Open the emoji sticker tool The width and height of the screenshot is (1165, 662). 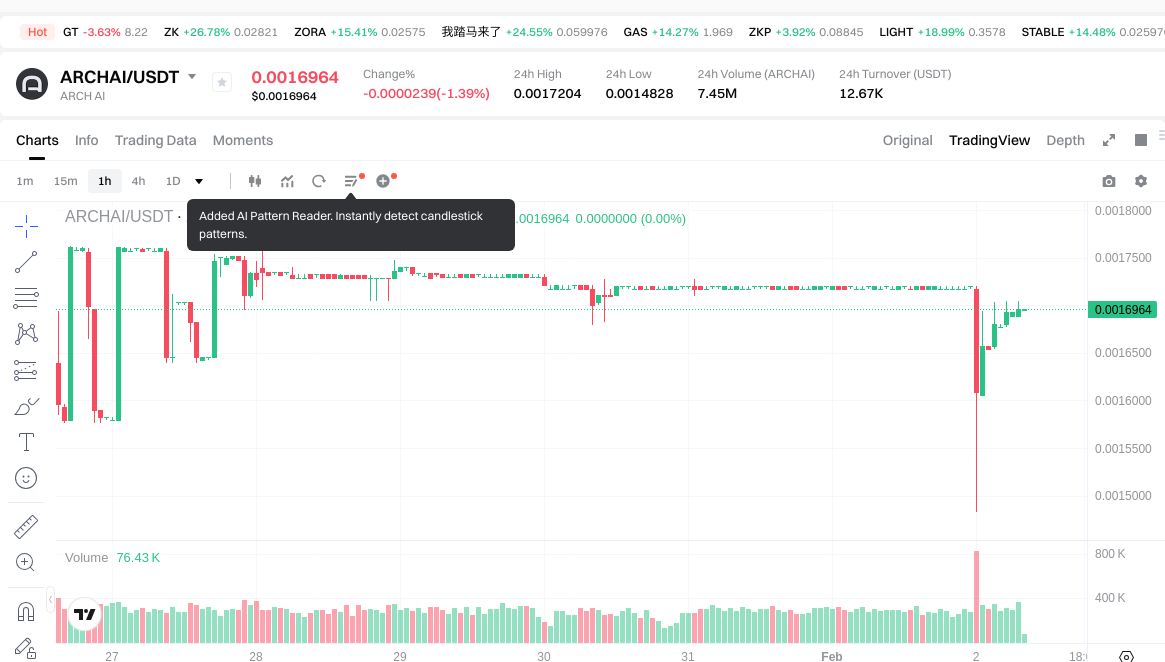click(x=26, y=478)
